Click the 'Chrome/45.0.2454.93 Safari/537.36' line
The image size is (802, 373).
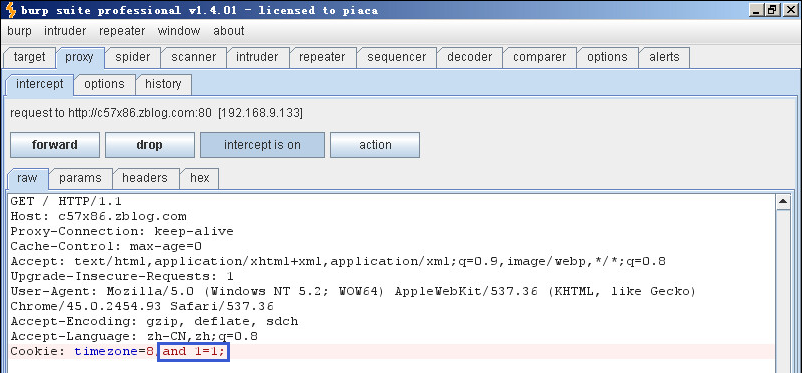(142, 306)
